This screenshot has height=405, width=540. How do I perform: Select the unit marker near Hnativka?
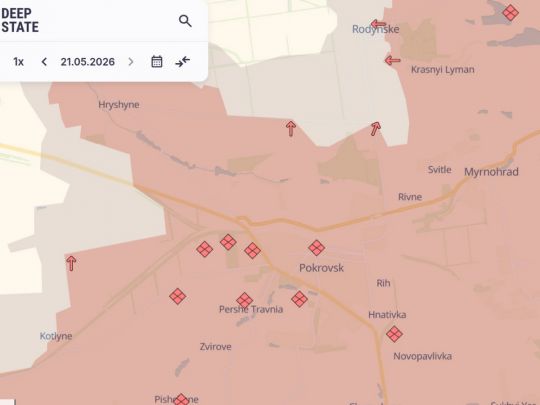(394, 334)
